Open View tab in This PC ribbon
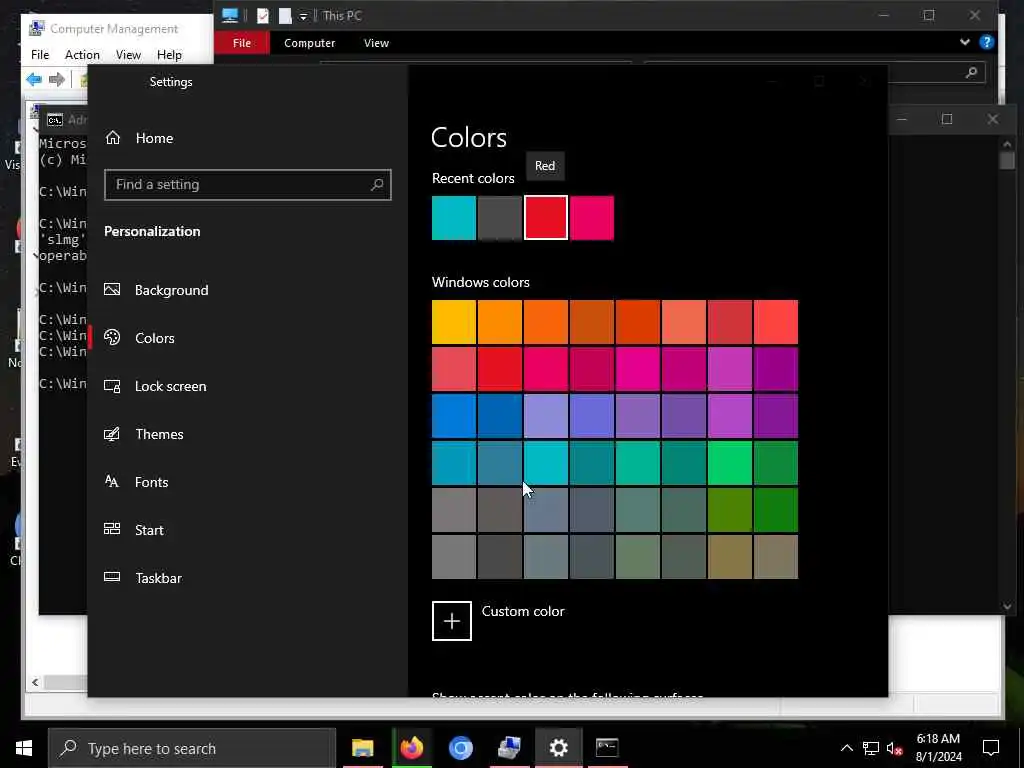Screen dimensions: 1024x768 tap(376, 43)
